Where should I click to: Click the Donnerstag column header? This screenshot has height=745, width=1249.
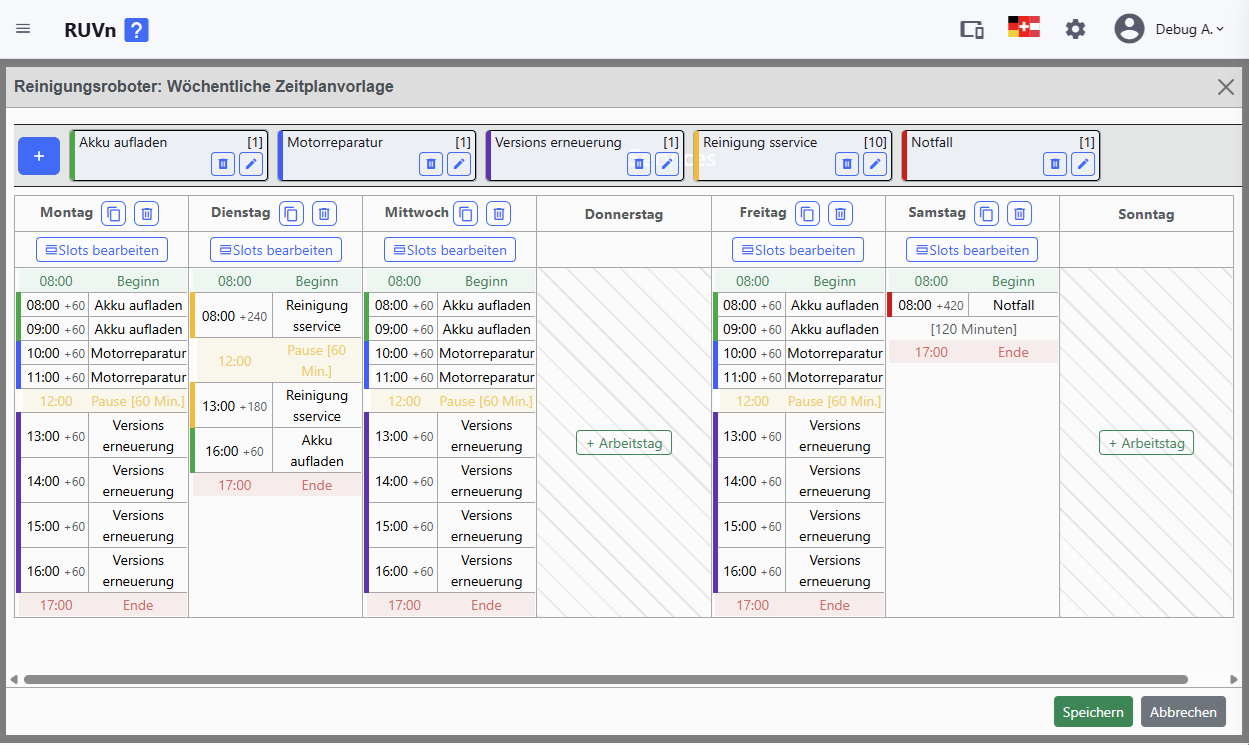pyautogui.click(x=624, y=214)
